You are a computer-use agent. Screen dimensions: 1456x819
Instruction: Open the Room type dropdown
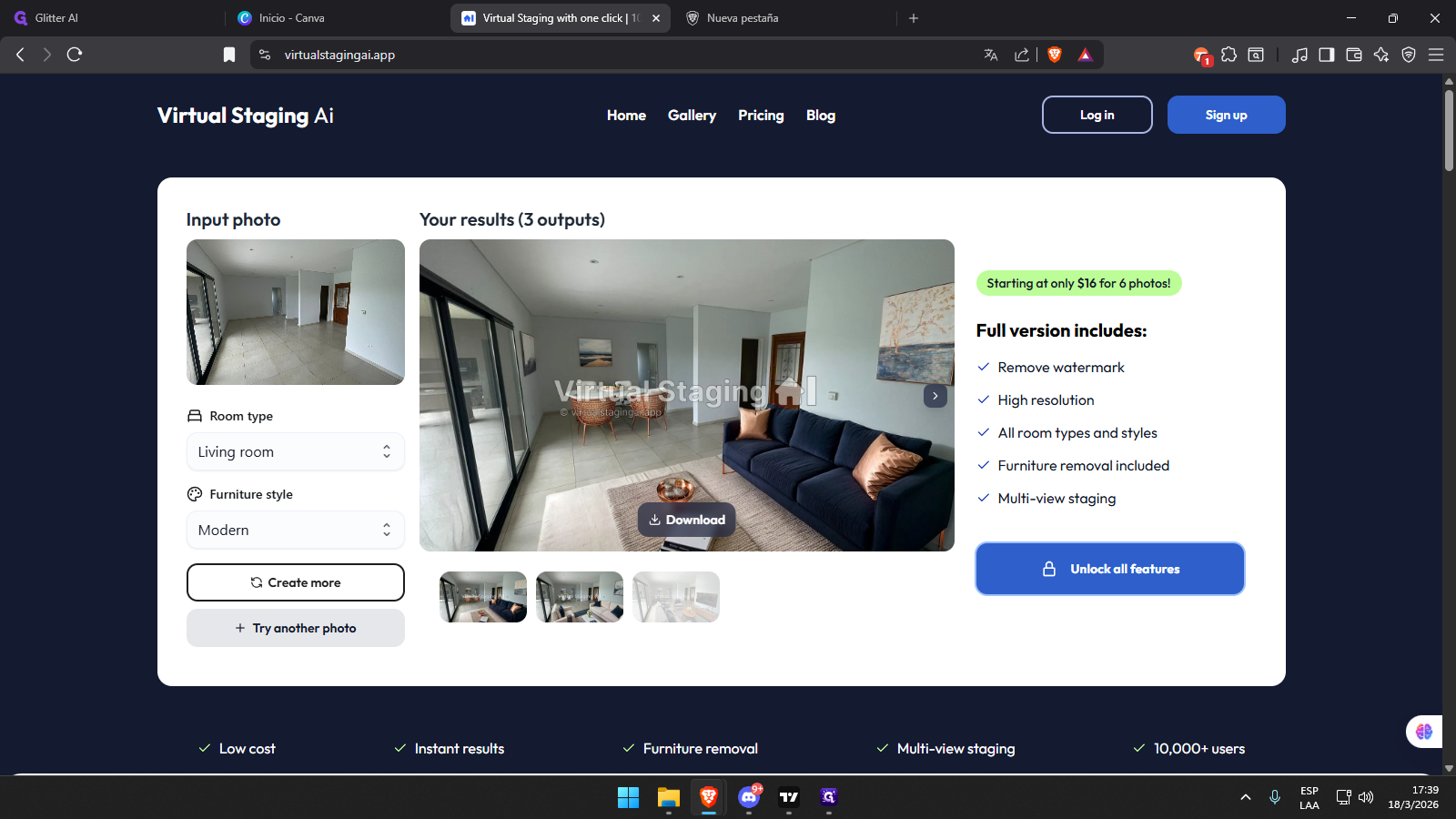295,452
